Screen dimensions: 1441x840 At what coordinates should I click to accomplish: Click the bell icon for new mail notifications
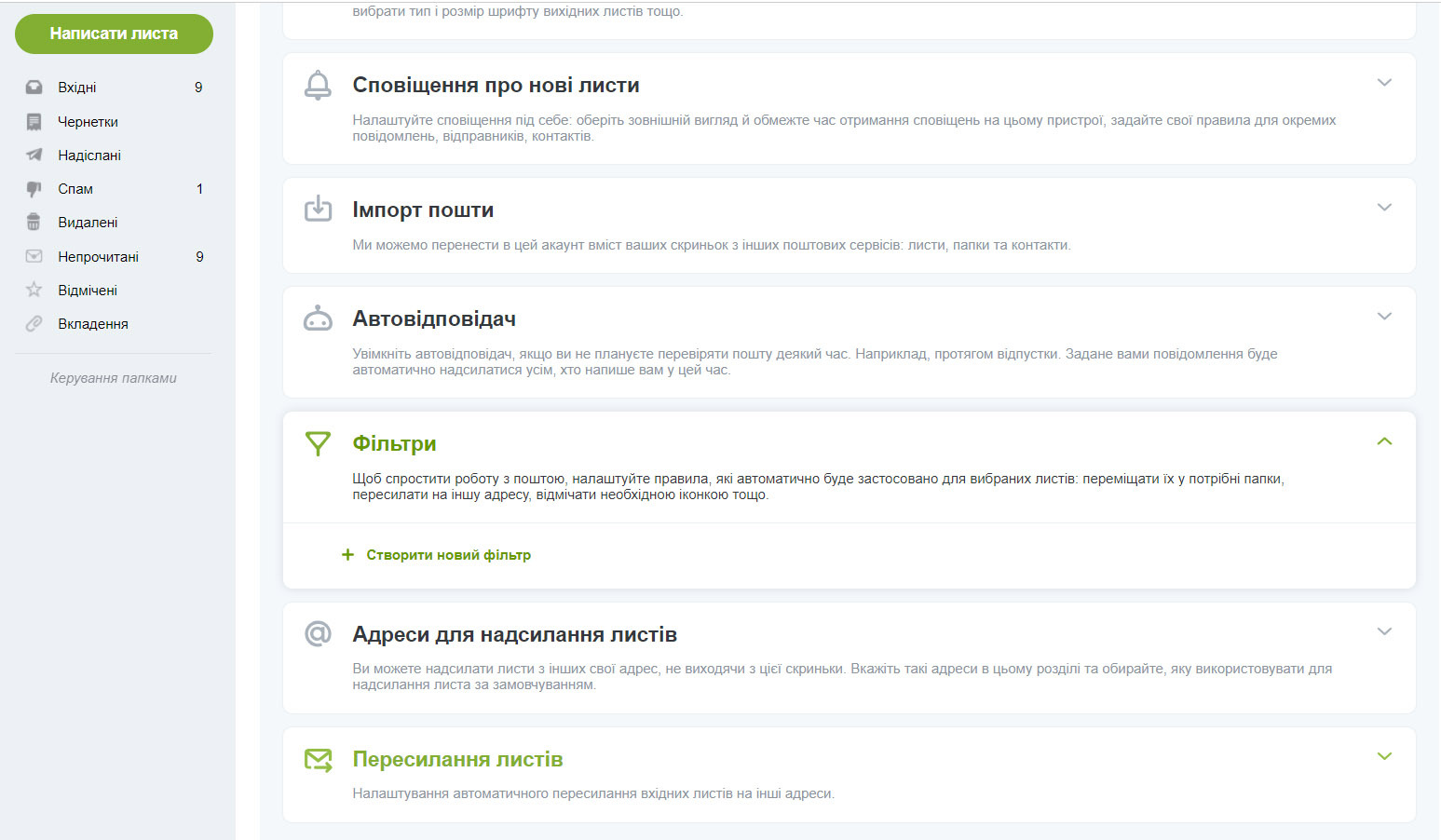click(318, 85)
